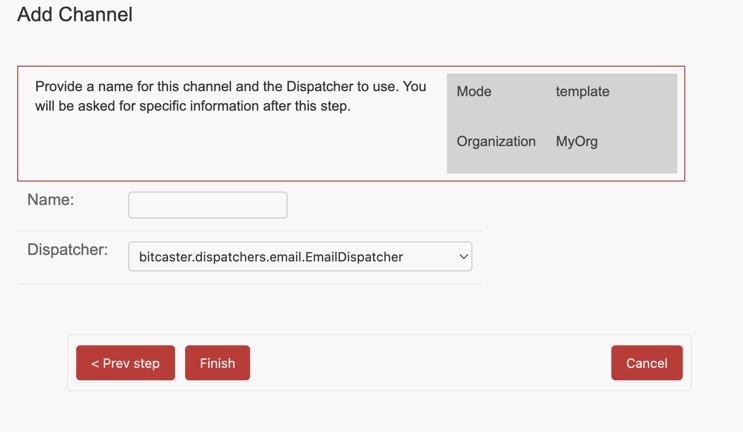Cancel adding the channel

point(647,363)
